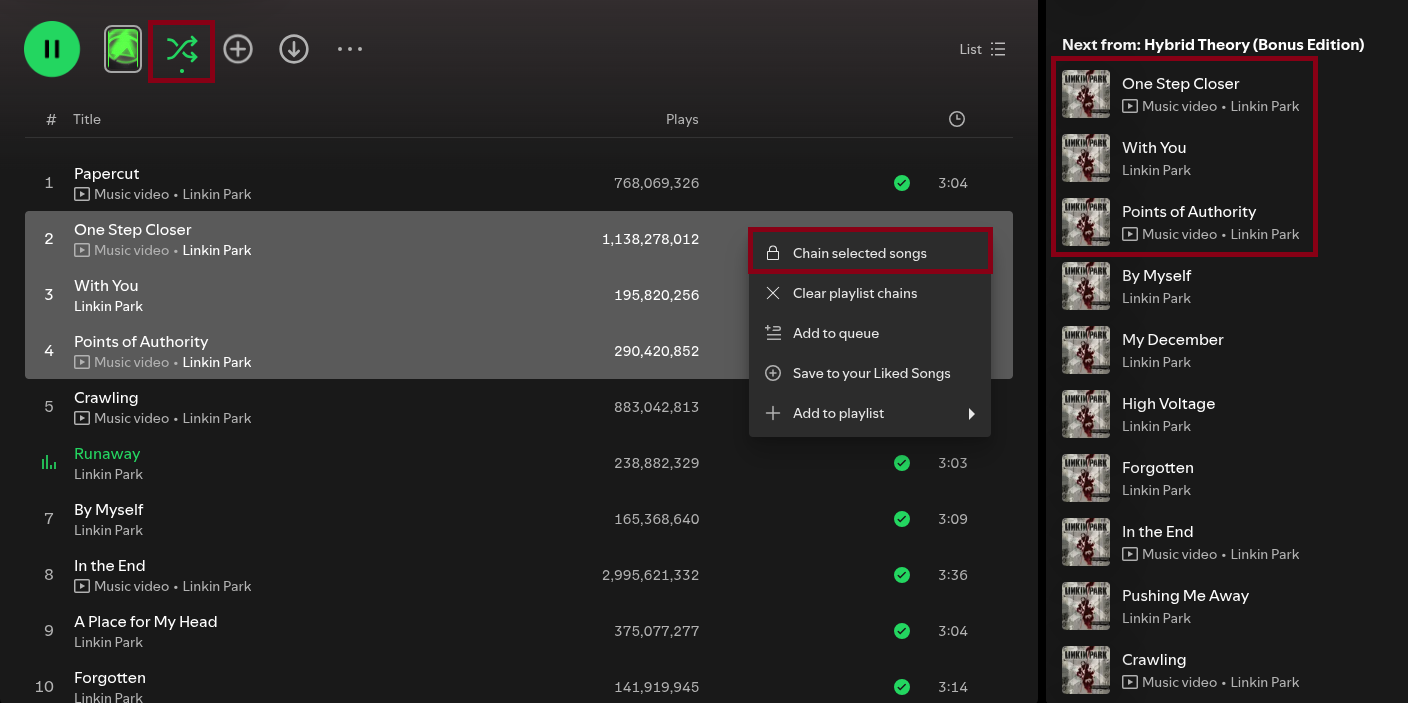
Task: Select Chain selected songs menu option
Action: coord(859,253)
